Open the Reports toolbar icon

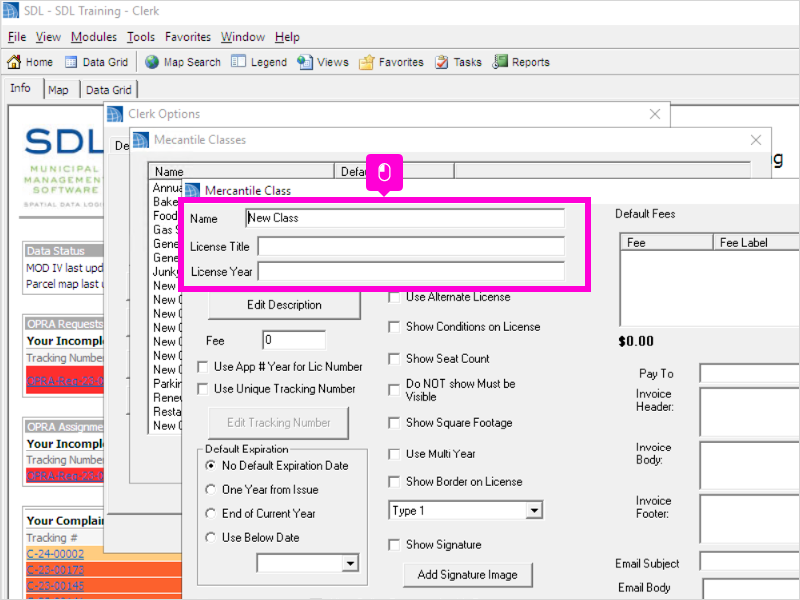coord(500,62)
